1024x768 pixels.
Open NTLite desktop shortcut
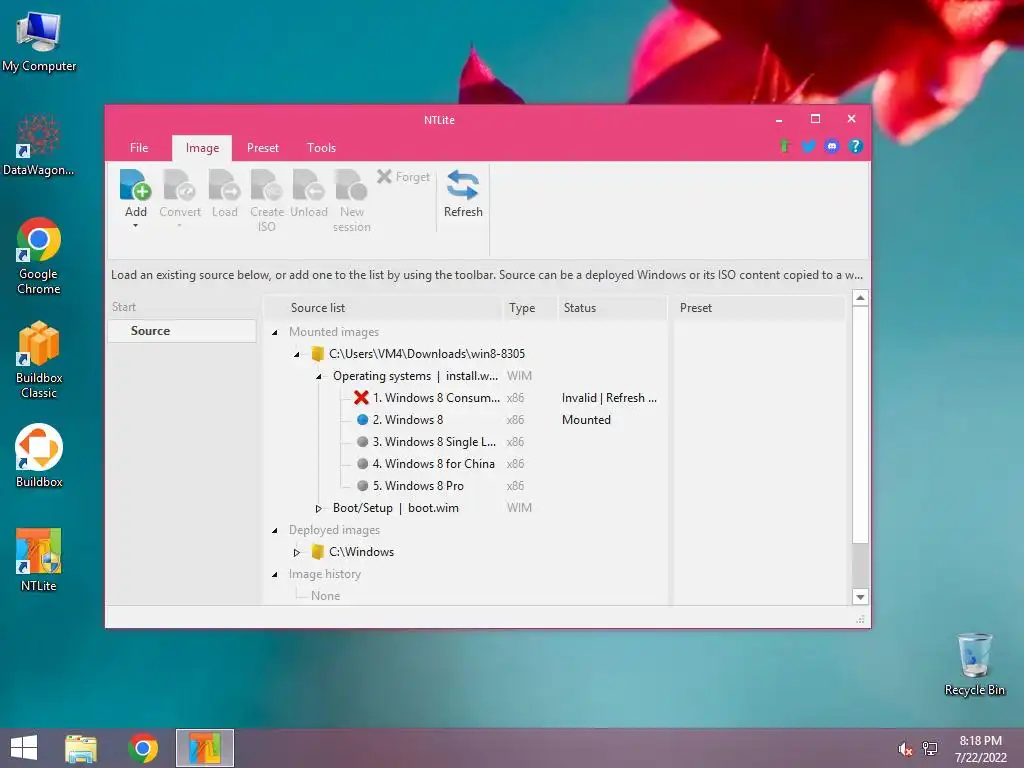pos(39,560)
